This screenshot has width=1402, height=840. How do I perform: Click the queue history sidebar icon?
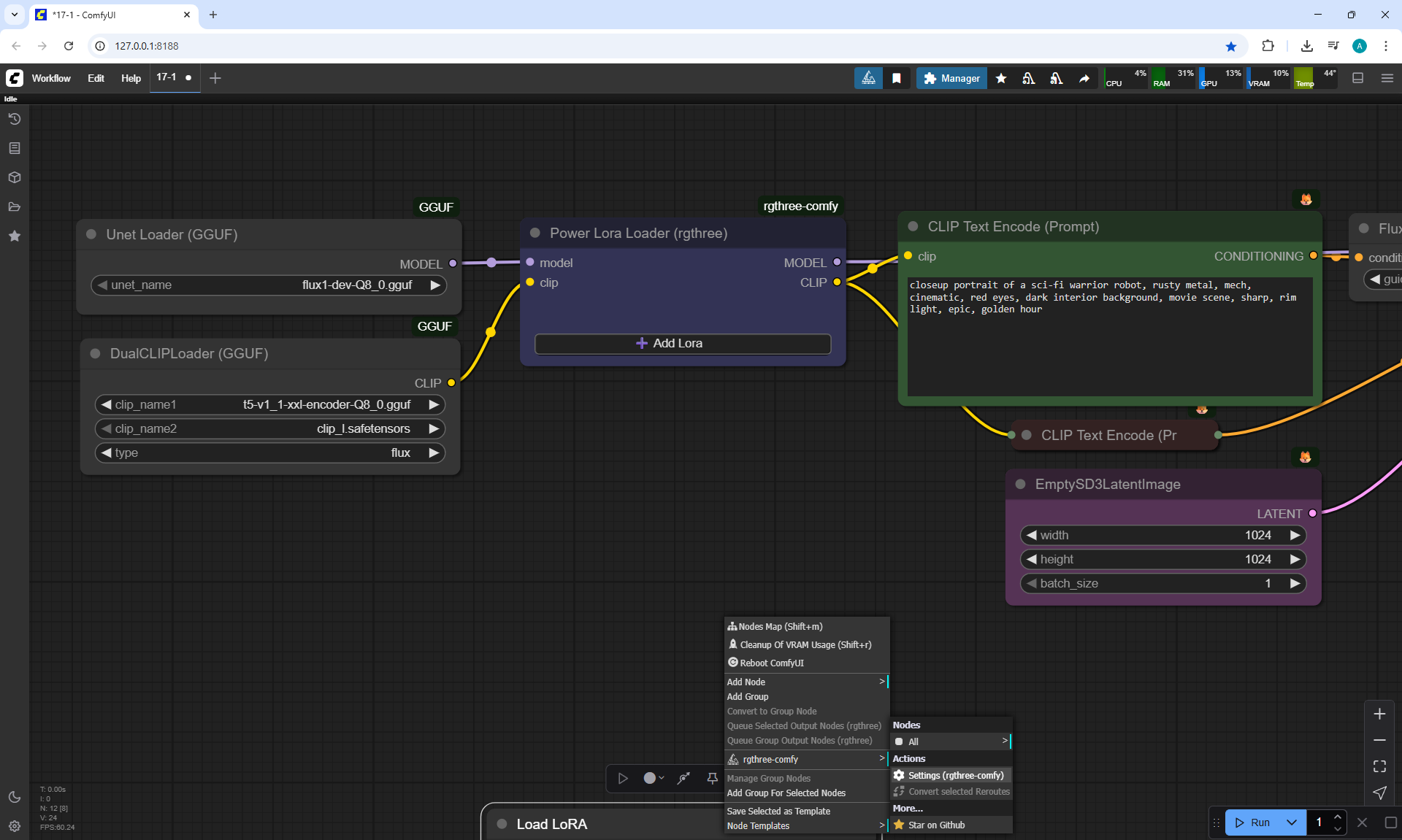click(x=15, y=119)
